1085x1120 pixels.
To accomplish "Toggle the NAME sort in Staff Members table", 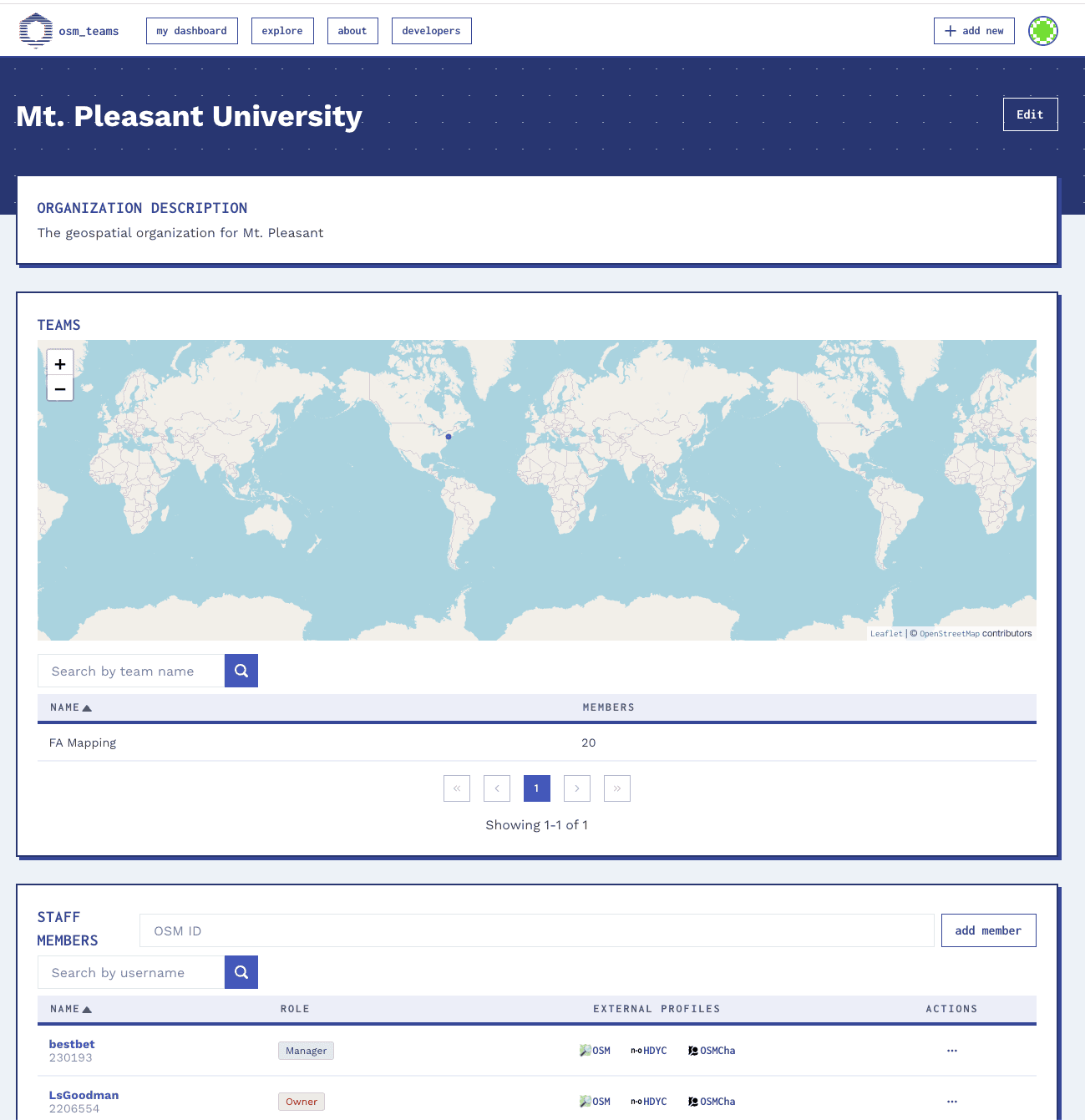I will pyautogui.click(x=70, y=1008).
